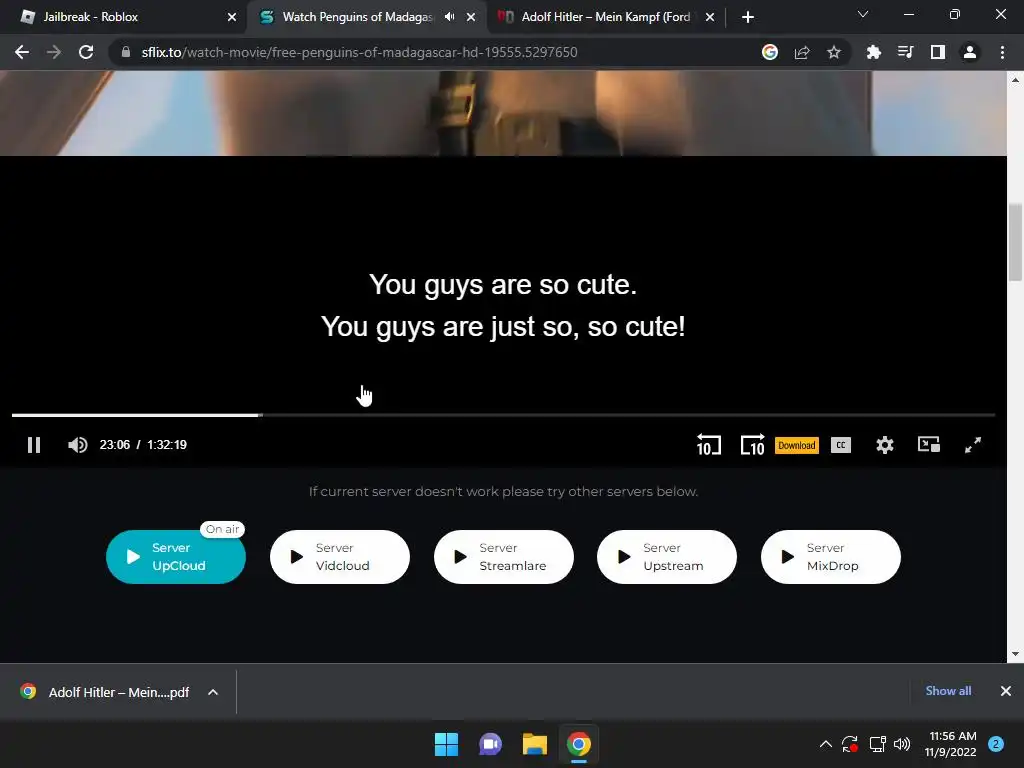The width and height of the screenshot is (1024, 768).
Task: Click the yellow Download button in player
Action: [x=797, y=445]
